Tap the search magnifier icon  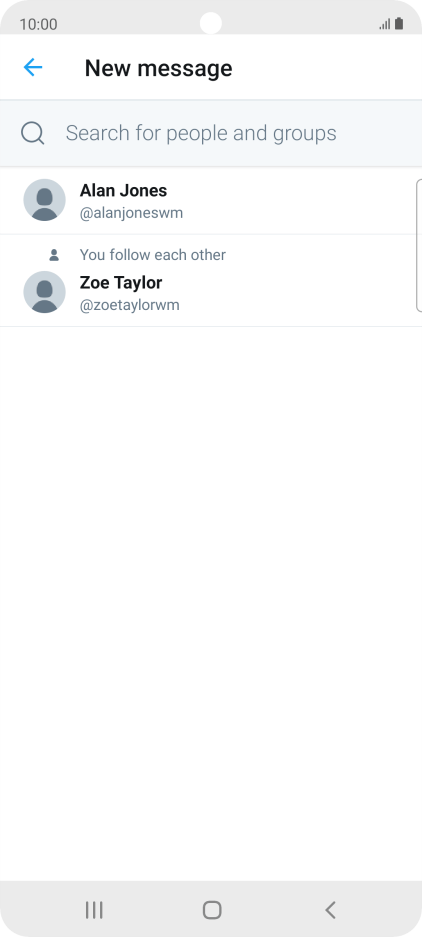(33, 133)
